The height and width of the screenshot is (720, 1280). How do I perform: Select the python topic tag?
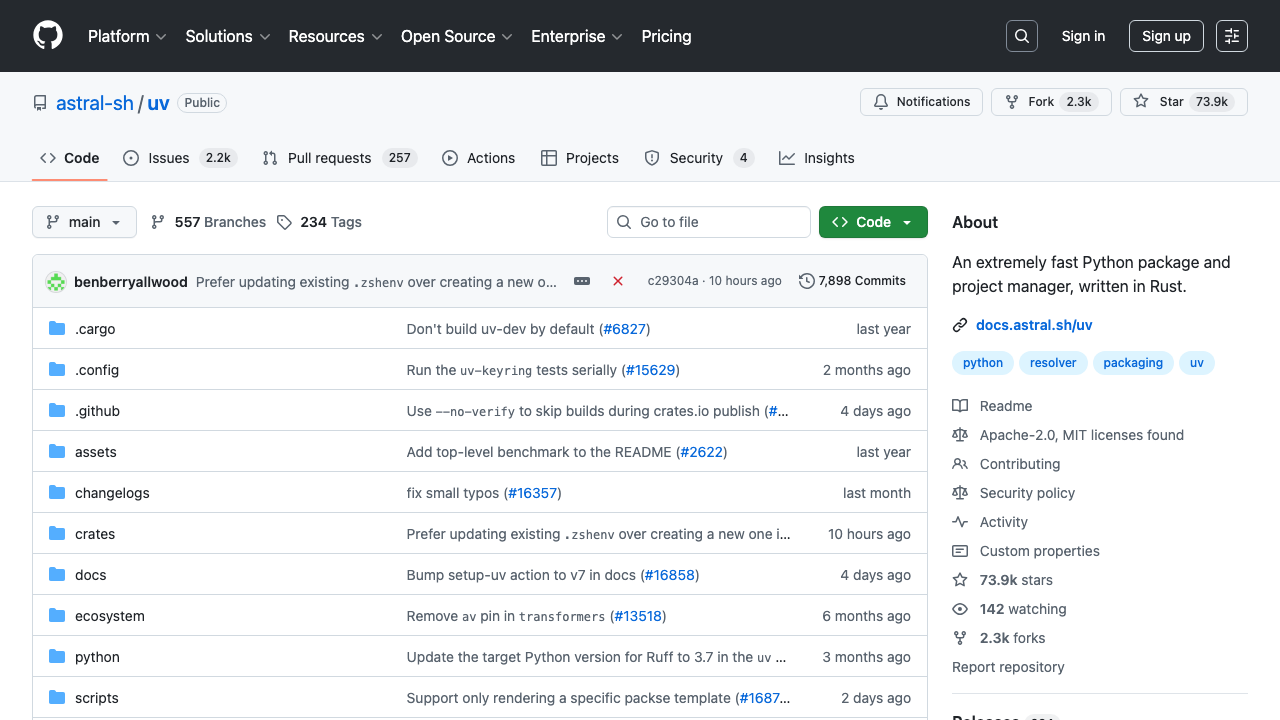click(x=982, y=363)
